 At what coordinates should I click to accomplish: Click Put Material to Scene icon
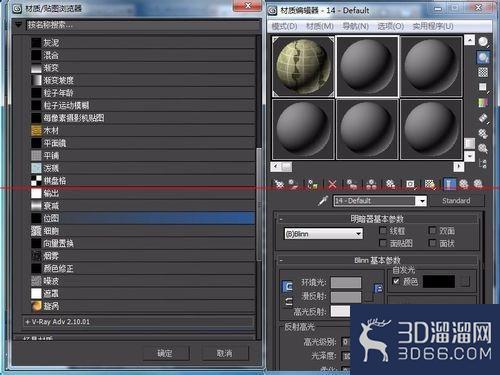294,184
